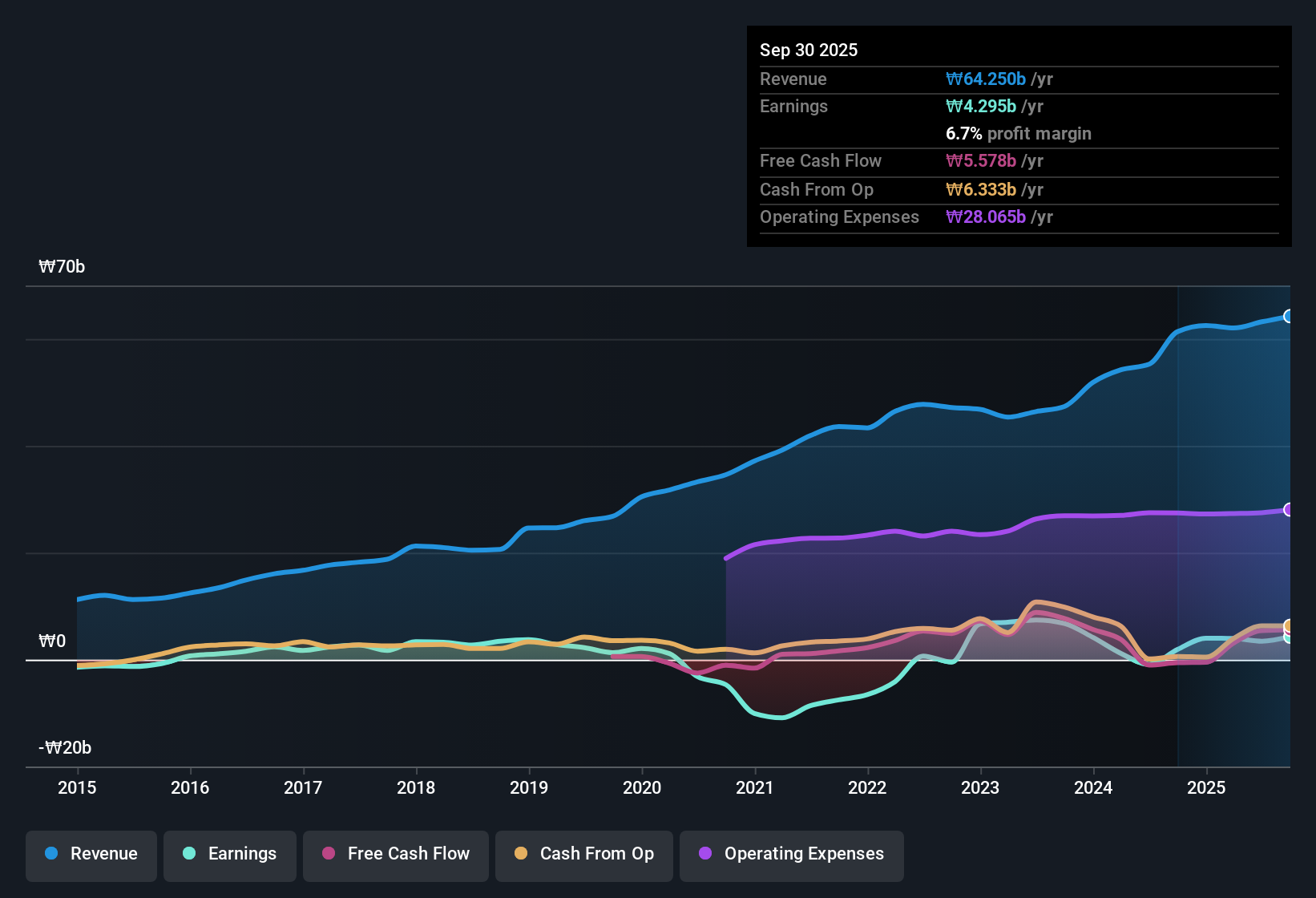Click the 2021 label on the time axis

click(x=754, y=788)
